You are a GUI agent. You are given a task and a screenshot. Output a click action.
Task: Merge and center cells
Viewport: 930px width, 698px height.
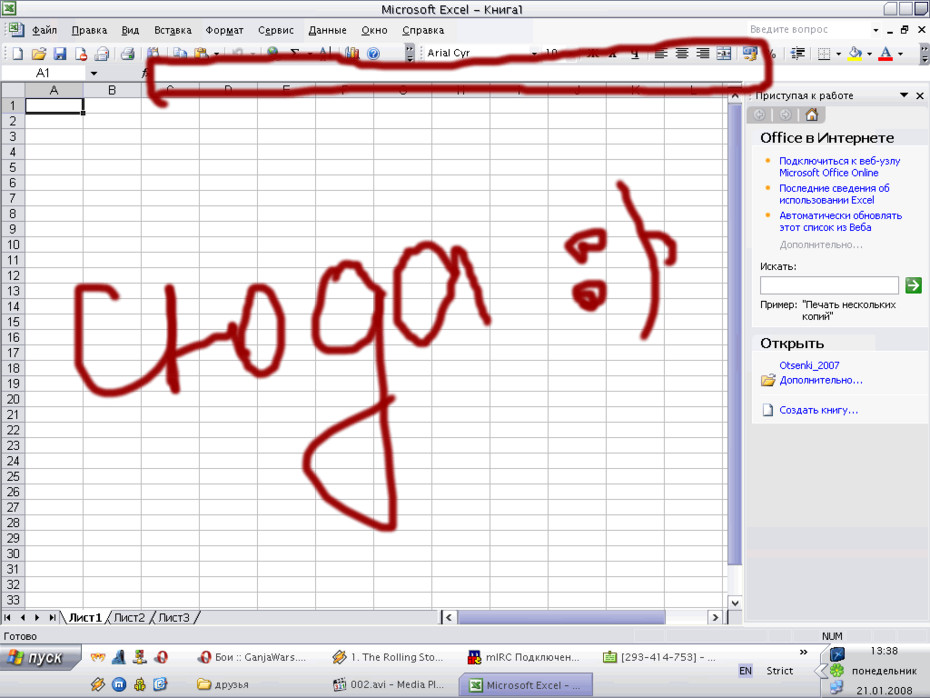(x=724, y=54)
